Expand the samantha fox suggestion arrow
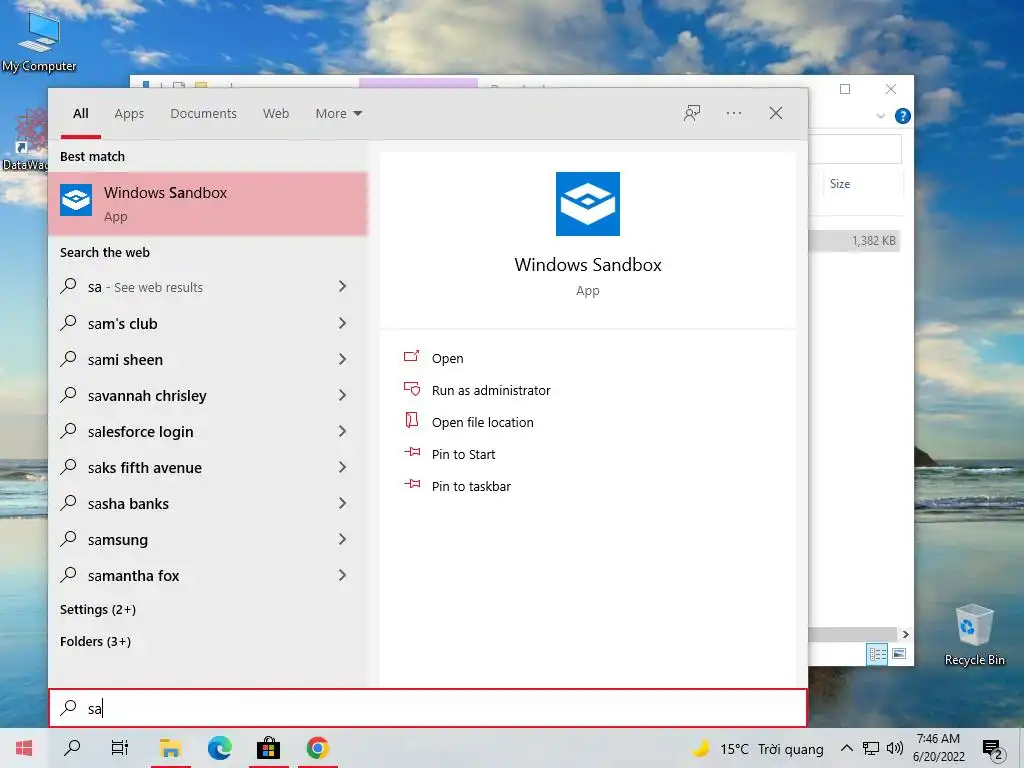This screenshot has height=768, width=1024. (x=342, y=575)
